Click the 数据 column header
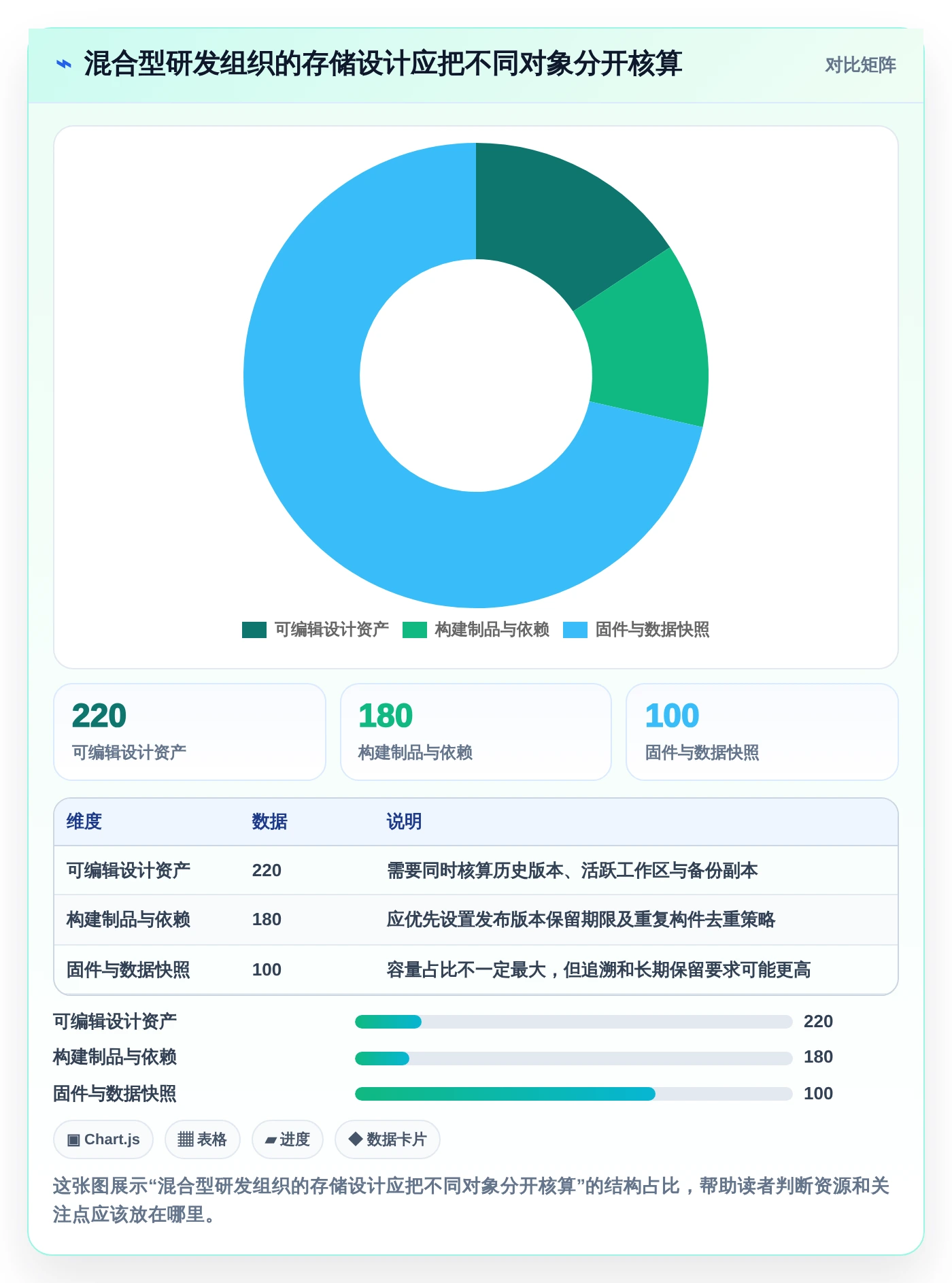The image size is (952, 1283). coord(270,822)
